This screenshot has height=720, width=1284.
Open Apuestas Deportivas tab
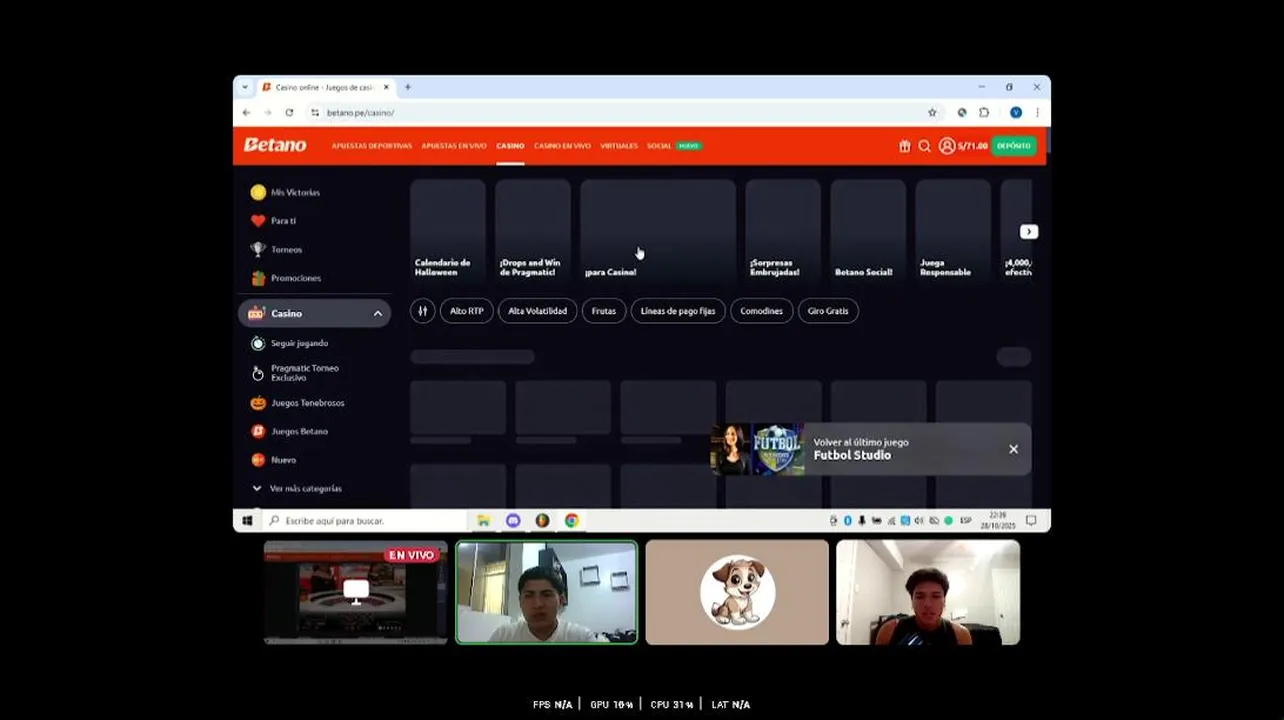(x=372, y=146)
